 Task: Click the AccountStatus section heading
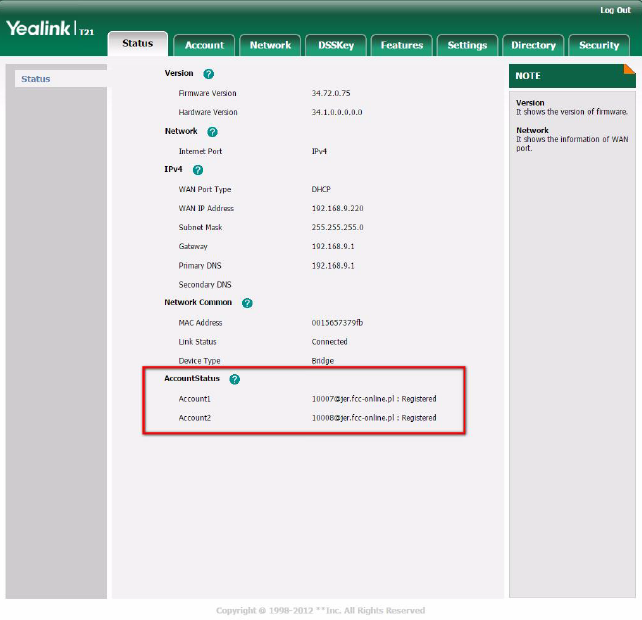click(x=192, y=378)
